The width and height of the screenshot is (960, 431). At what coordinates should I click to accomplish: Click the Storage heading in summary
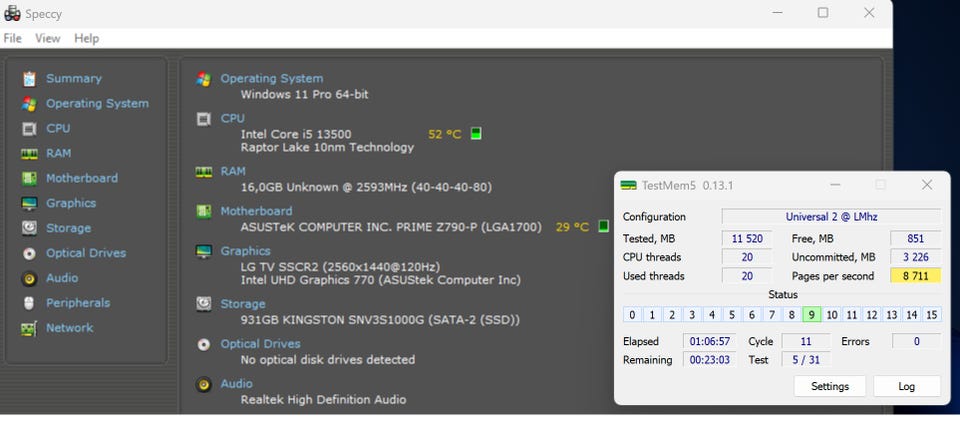[x=243, y=304]
